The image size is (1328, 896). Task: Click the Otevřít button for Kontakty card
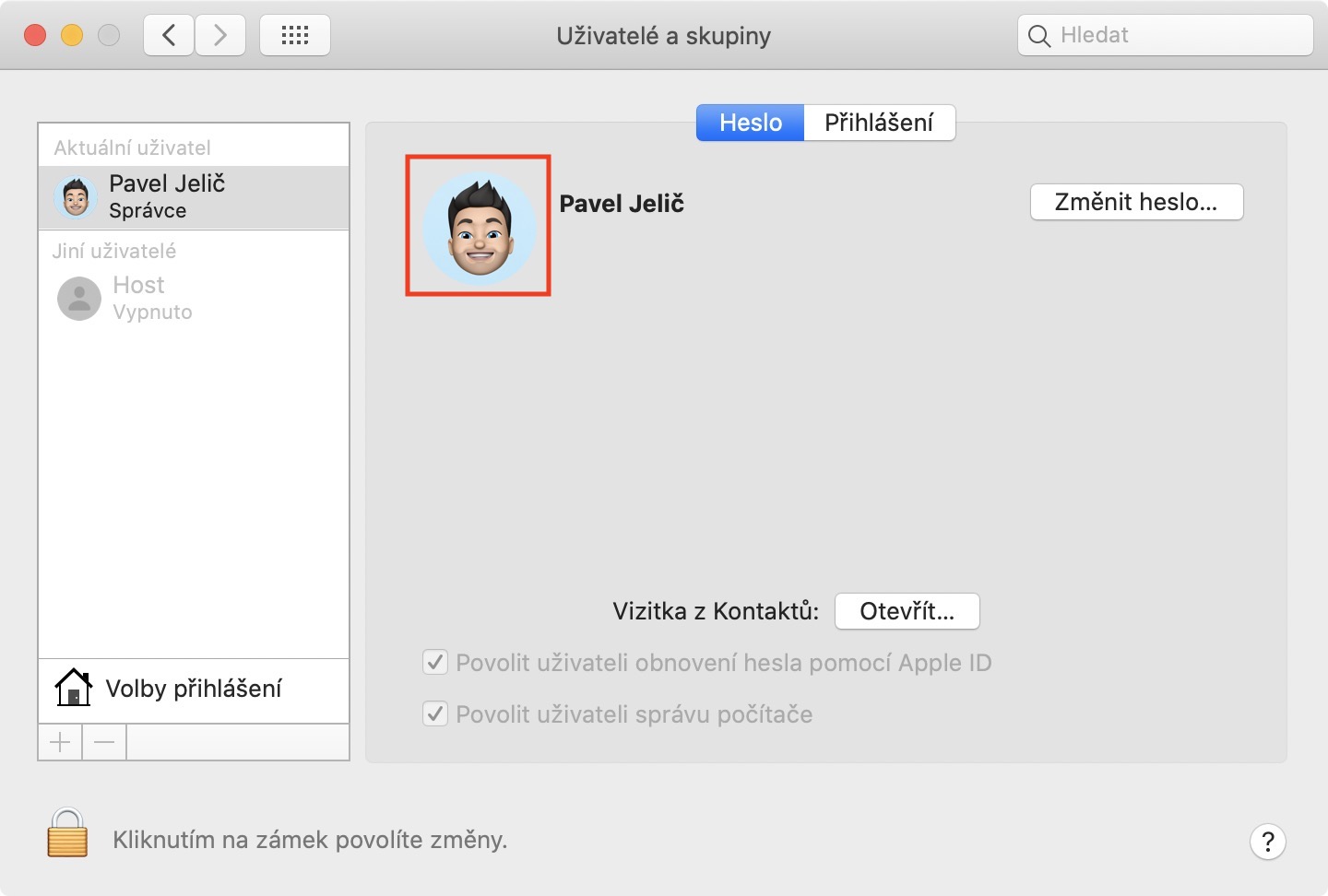coord(907,611)
